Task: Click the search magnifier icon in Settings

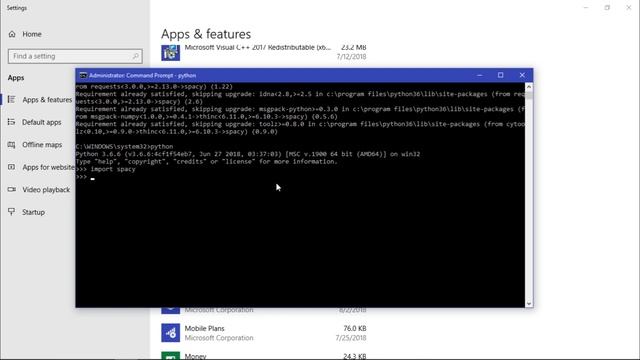Action: tap(136, 56)
